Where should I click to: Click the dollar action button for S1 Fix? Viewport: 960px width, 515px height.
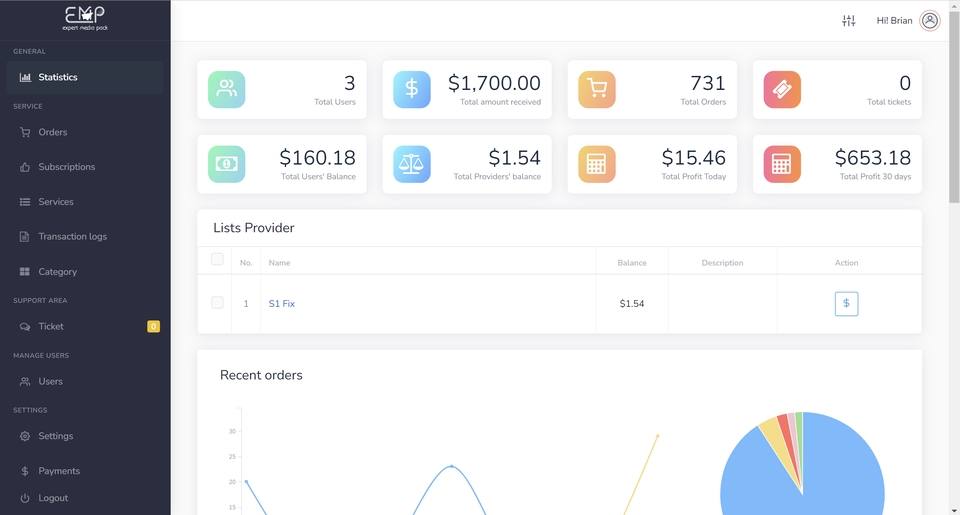pos(847,304)
